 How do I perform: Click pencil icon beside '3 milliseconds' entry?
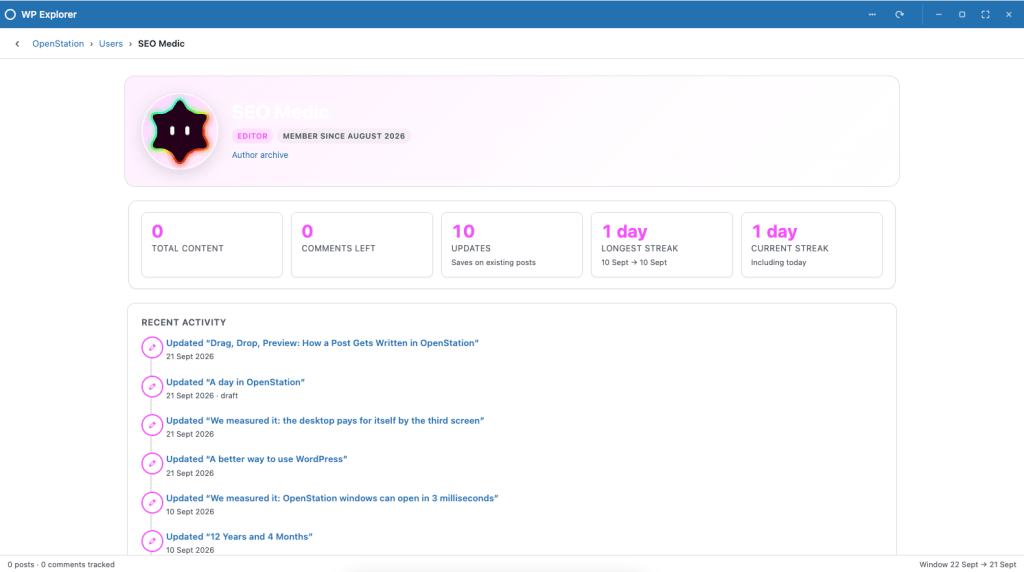click(x=152, y=503)
